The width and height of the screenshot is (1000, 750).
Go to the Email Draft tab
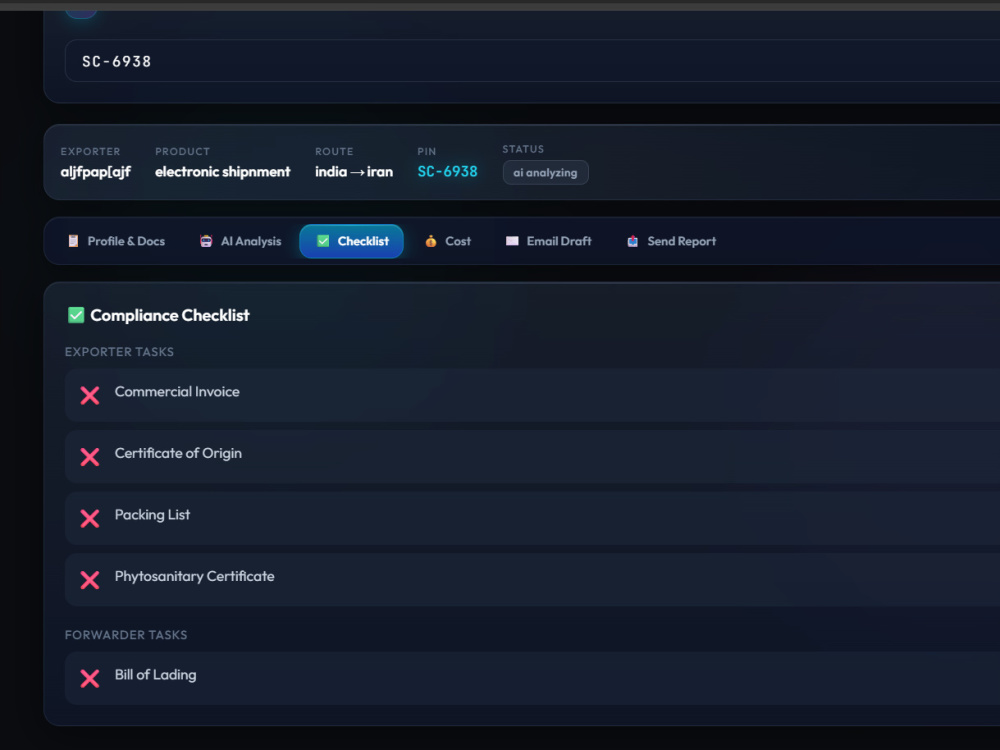click(x=548, y=241)
